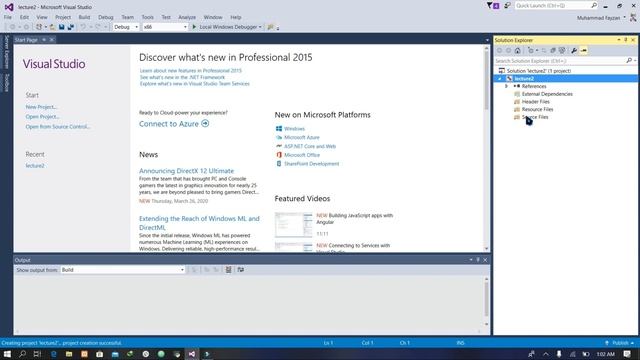This screenshot has width=640, height=360.
Task: Open the Tools menu
Action: [148, 17]
